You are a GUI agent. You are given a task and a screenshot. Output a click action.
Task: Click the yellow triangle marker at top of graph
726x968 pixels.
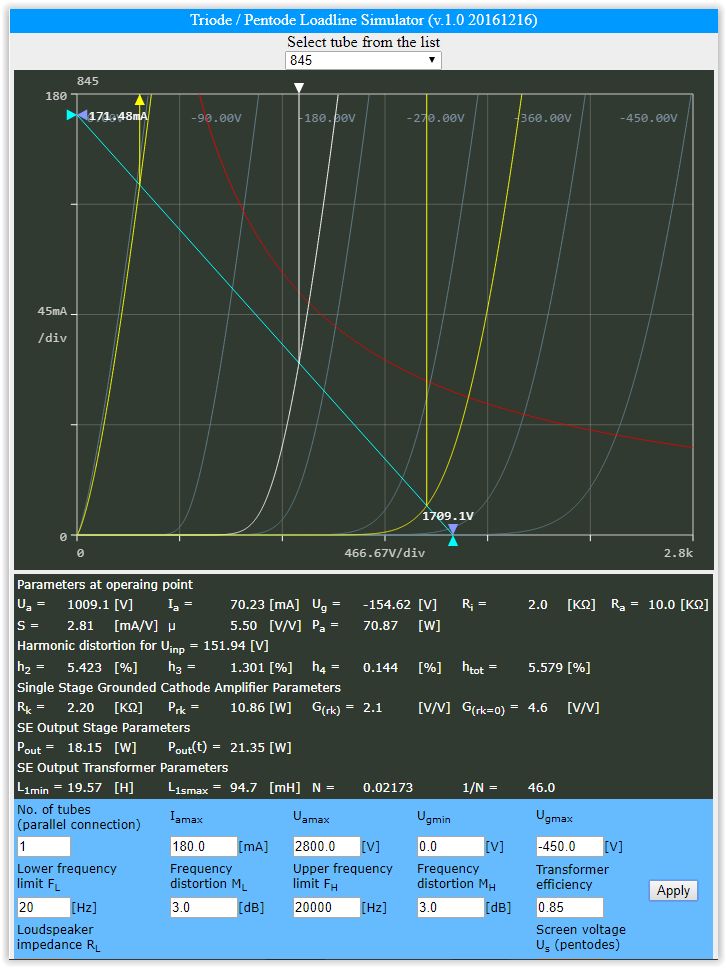tap(140, 100)
